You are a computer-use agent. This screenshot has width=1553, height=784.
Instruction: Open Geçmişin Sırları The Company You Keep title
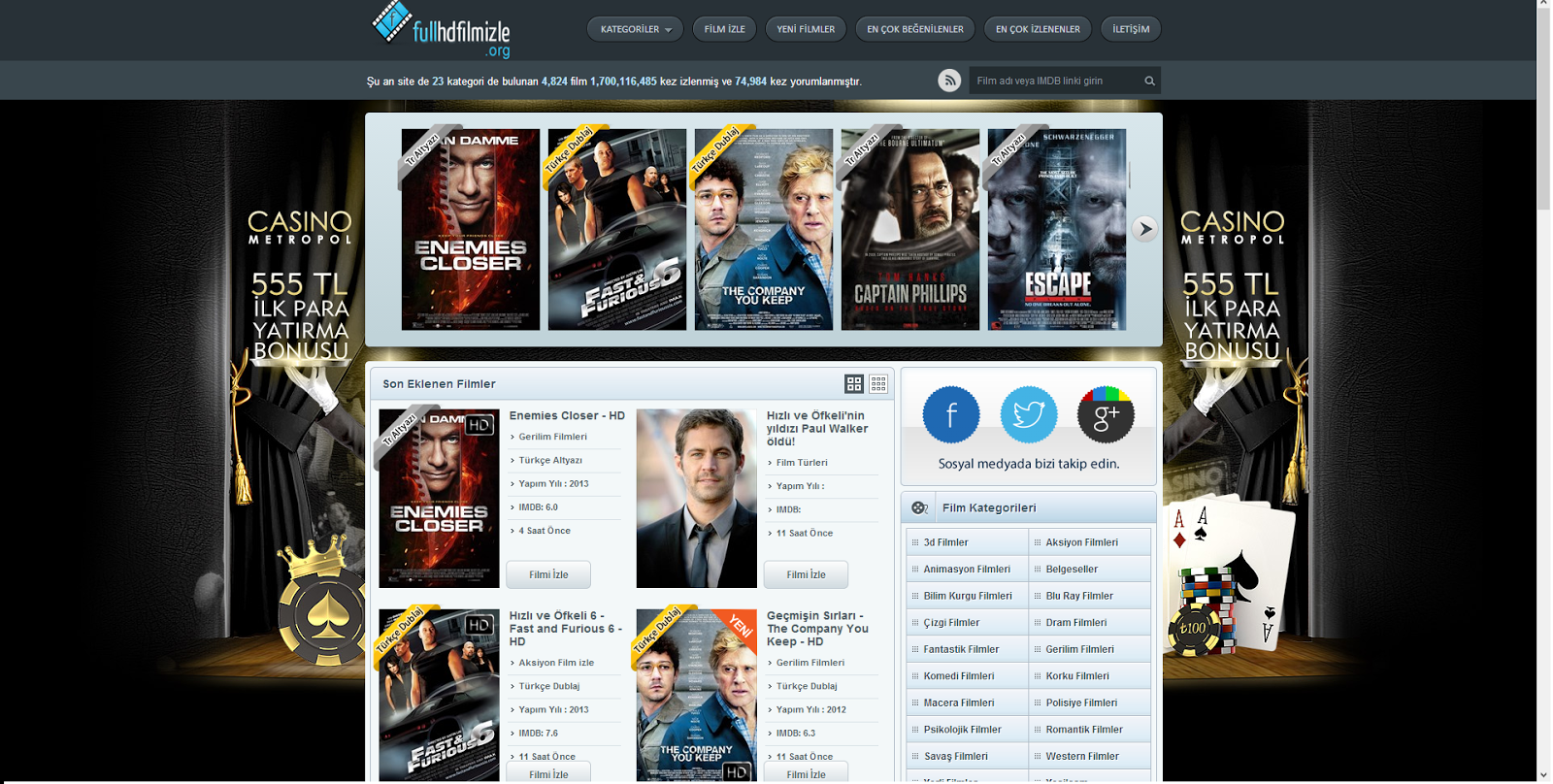817,629
